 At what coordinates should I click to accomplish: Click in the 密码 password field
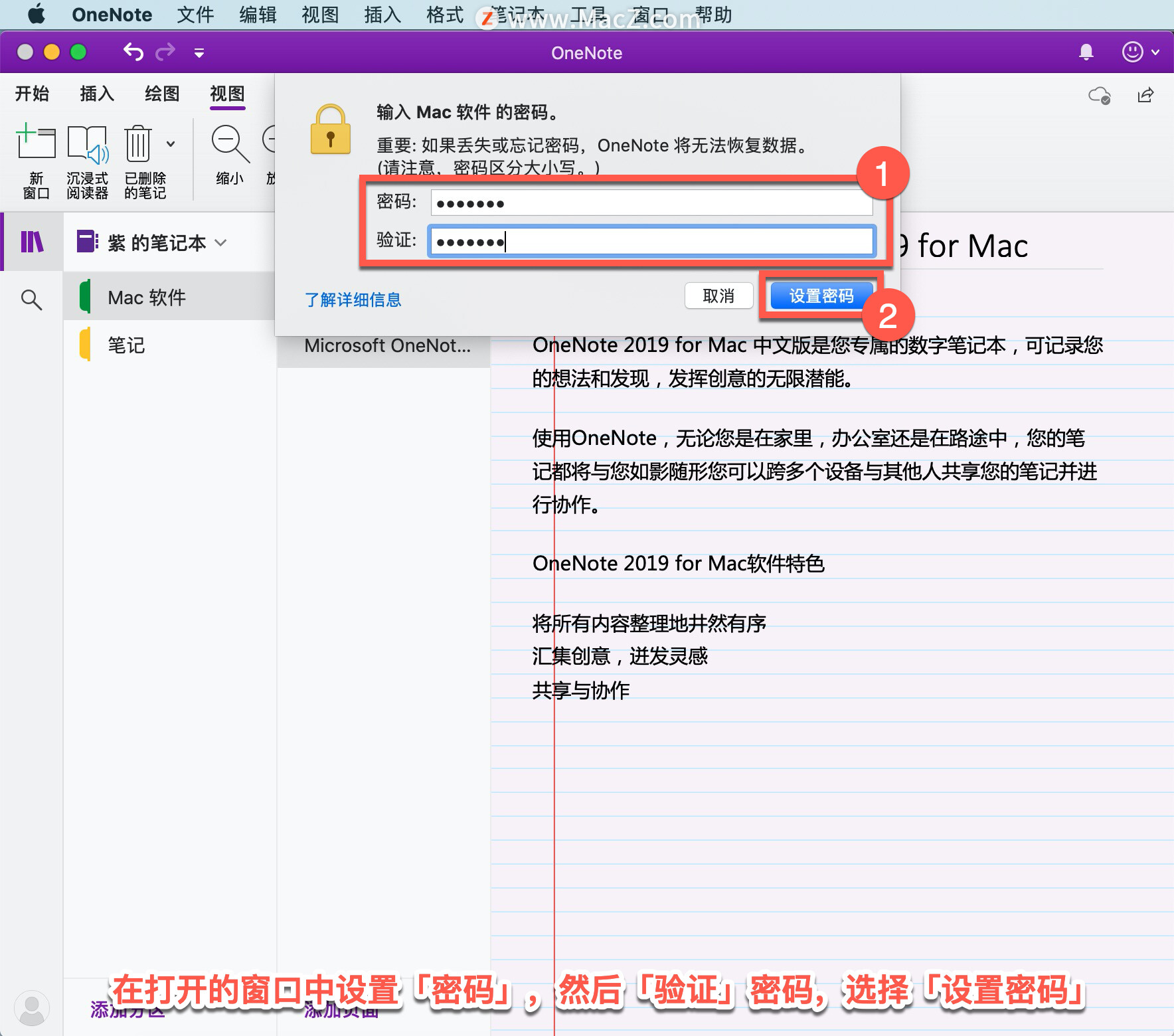(x=651, y=203)
